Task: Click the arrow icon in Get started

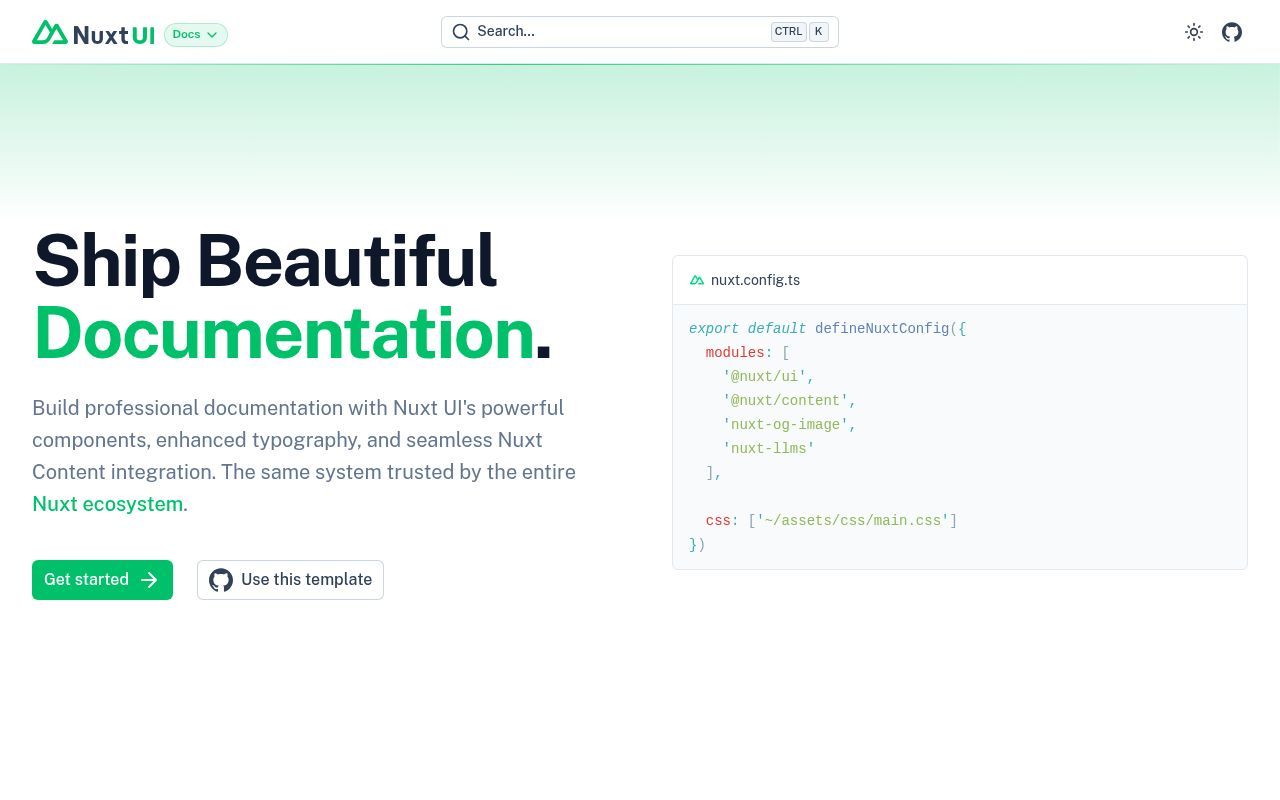Action: [149, 580]
